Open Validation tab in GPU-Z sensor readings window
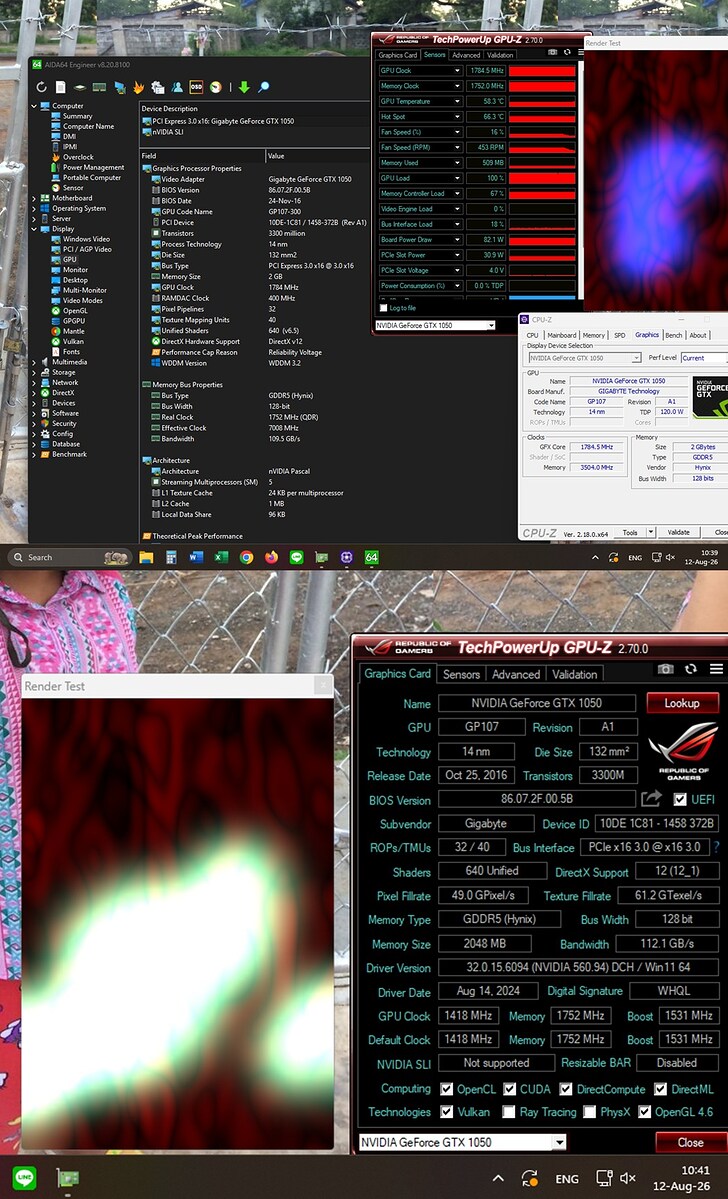This screenshot has width=728, height=1199. pos(500,55)
